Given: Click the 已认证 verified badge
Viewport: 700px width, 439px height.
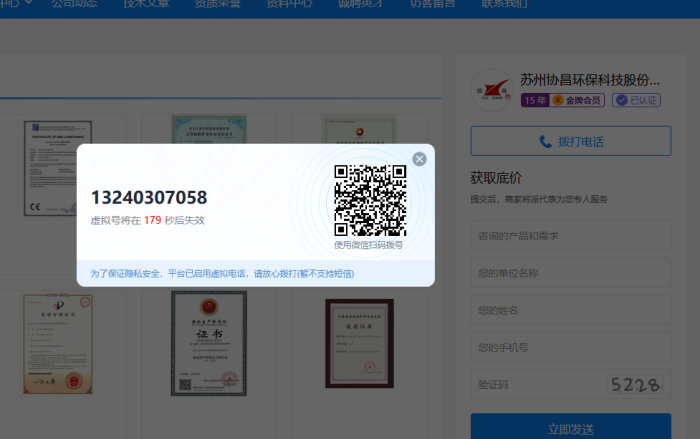Looking at the screenshot, I should point(636,101).
